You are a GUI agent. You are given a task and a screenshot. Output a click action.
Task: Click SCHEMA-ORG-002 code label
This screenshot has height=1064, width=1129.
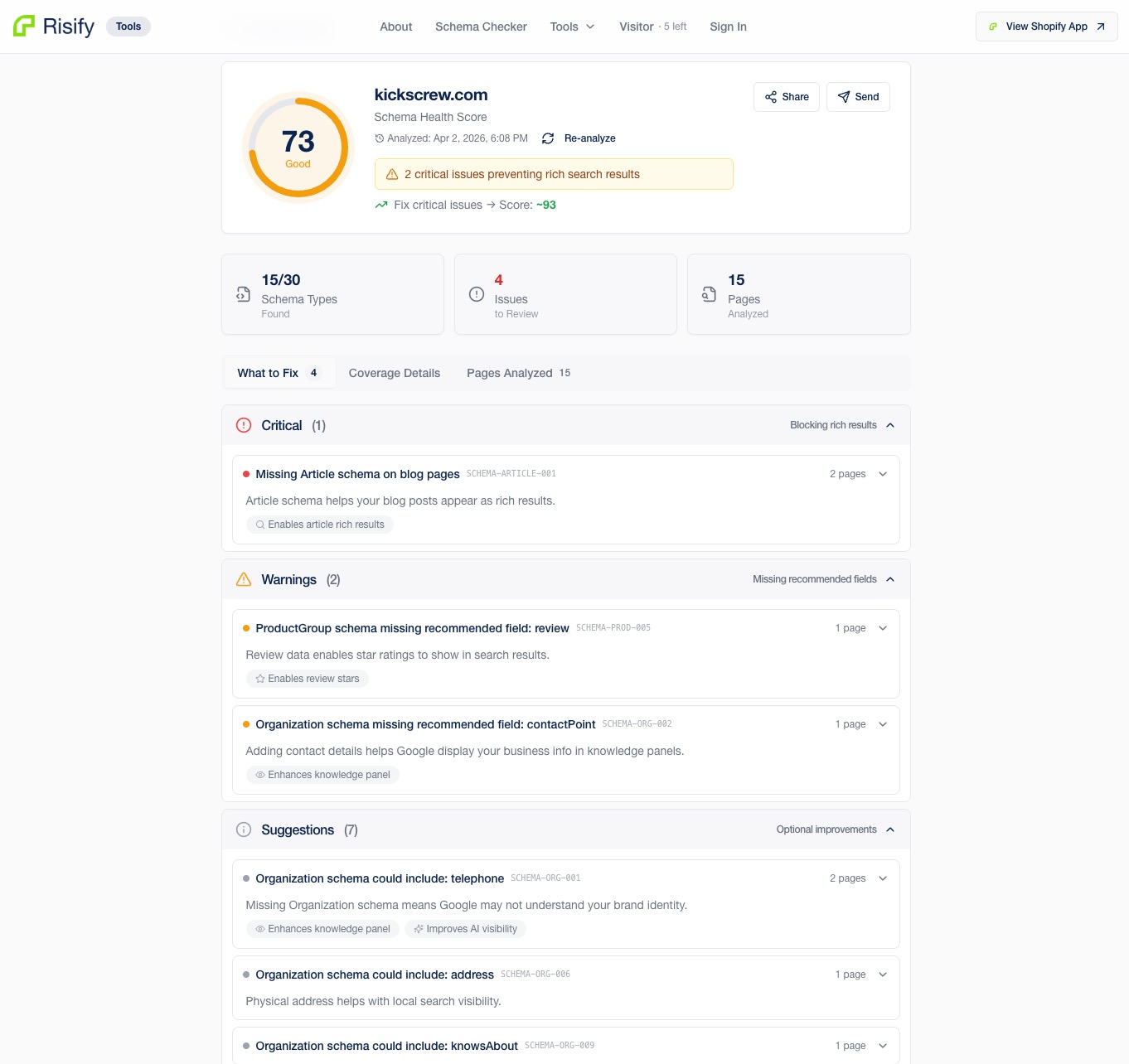pyautogui.click(x=637, y=724)
